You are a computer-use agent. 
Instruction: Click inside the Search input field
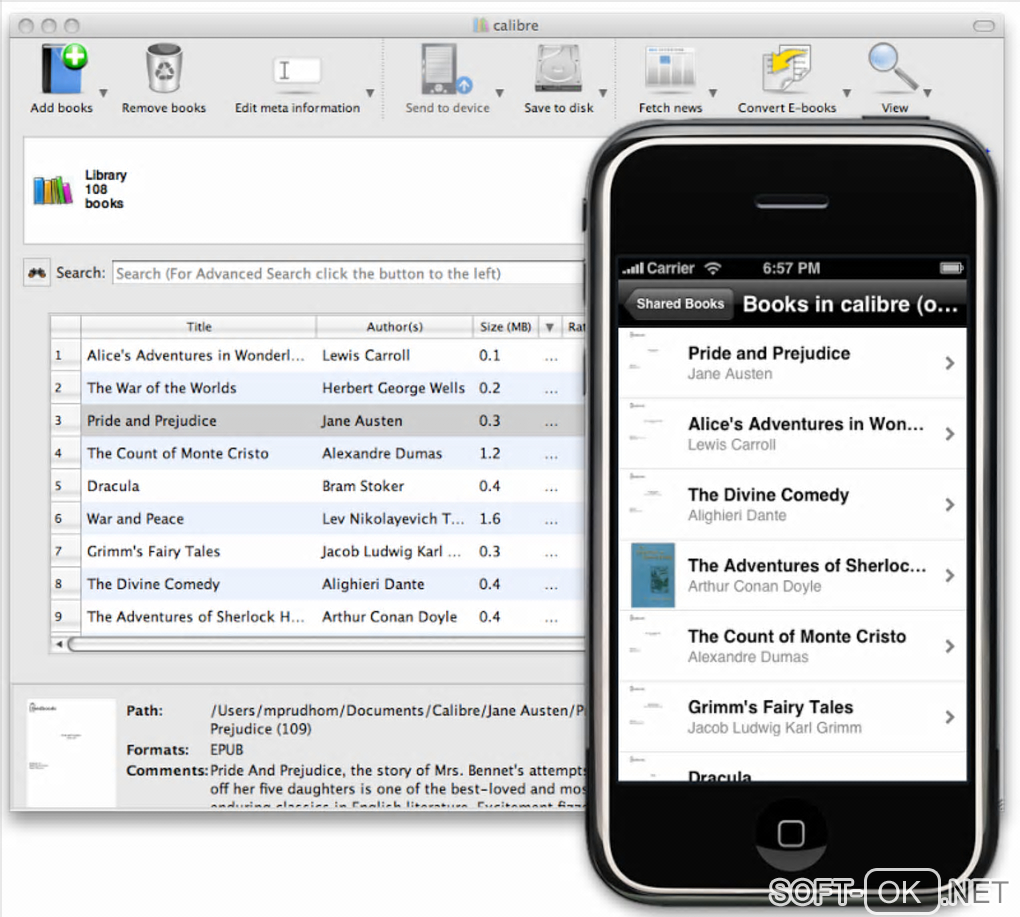(x=349, y=273)
